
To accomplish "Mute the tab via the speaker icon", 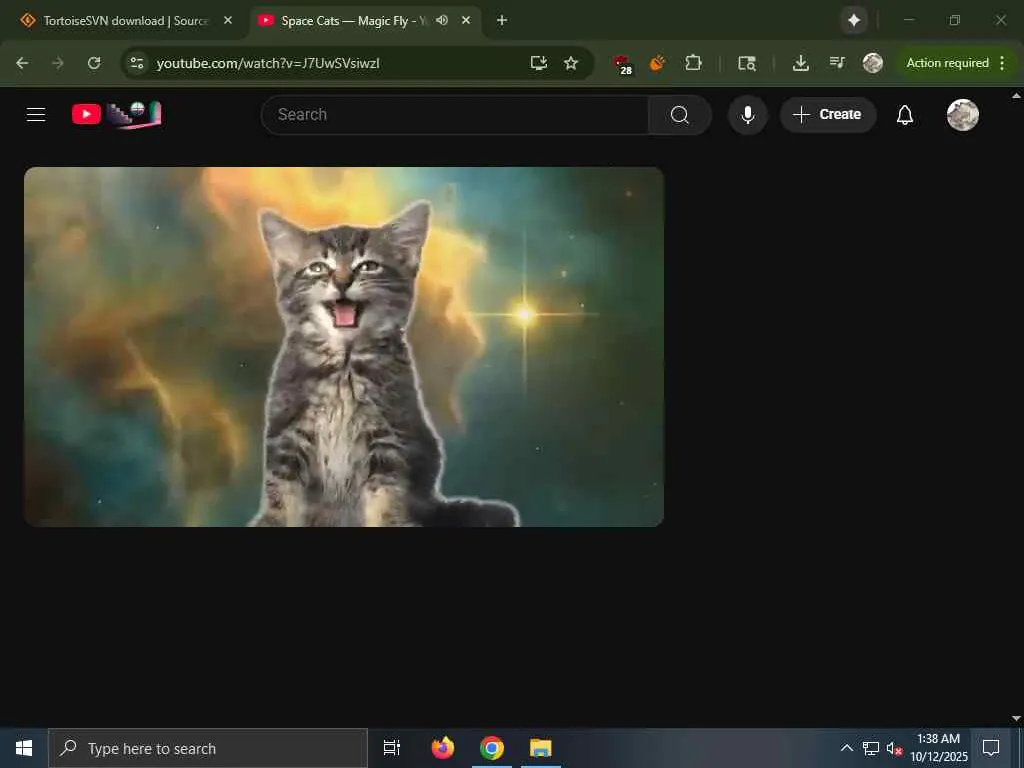I will pyautogui.click(x=442, y=20).
